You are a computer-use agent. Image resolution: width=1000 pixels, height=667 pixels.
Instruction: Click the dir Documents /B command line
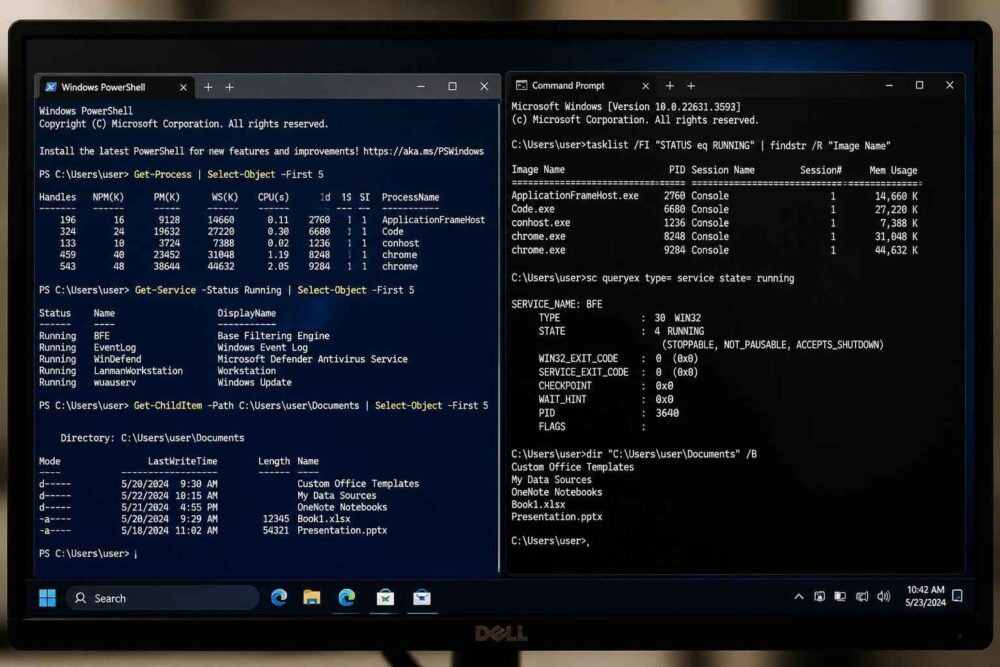click(x=633, y=454)
